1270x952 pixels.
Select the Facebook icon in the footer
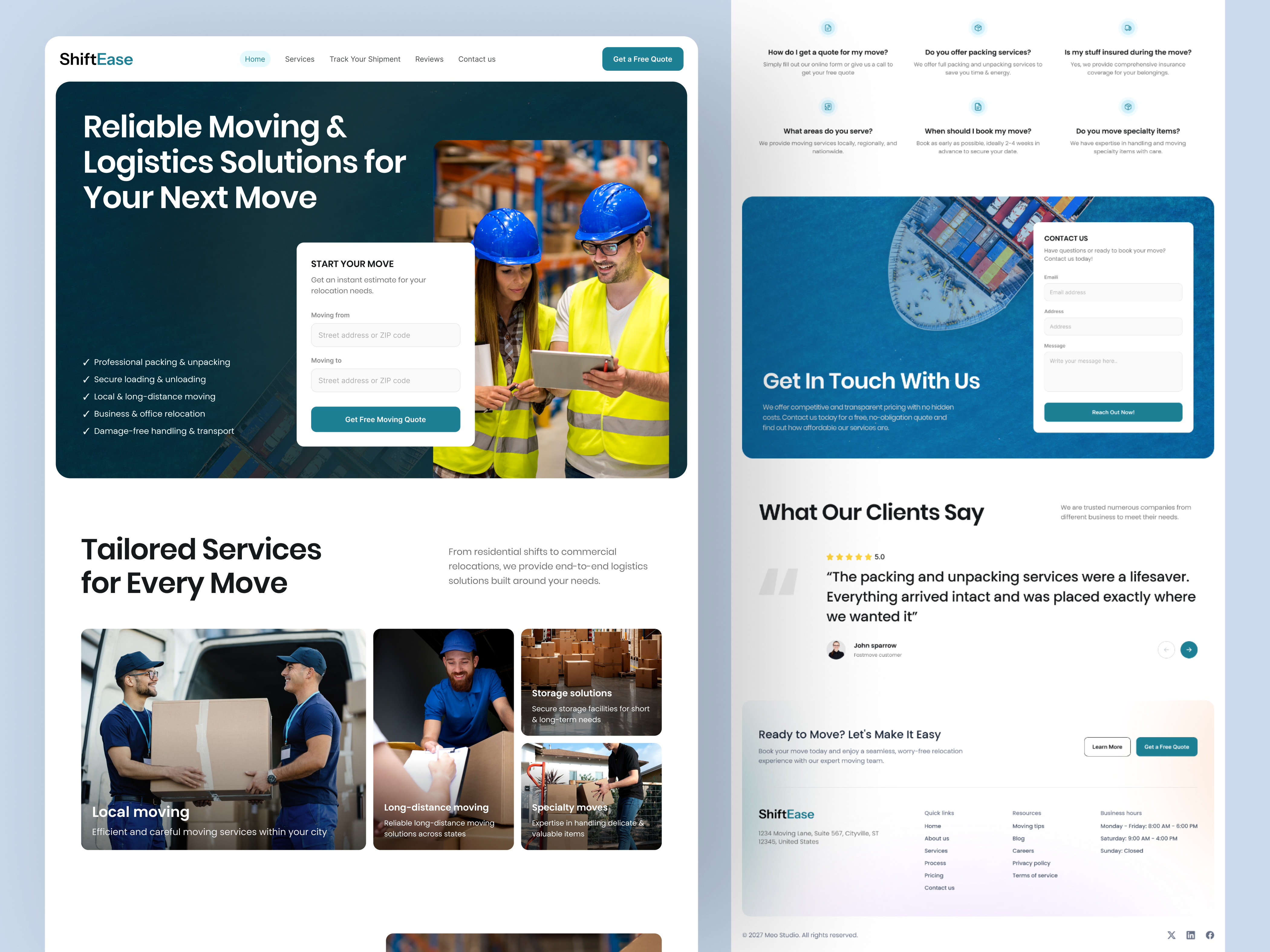click(1210, 935)
